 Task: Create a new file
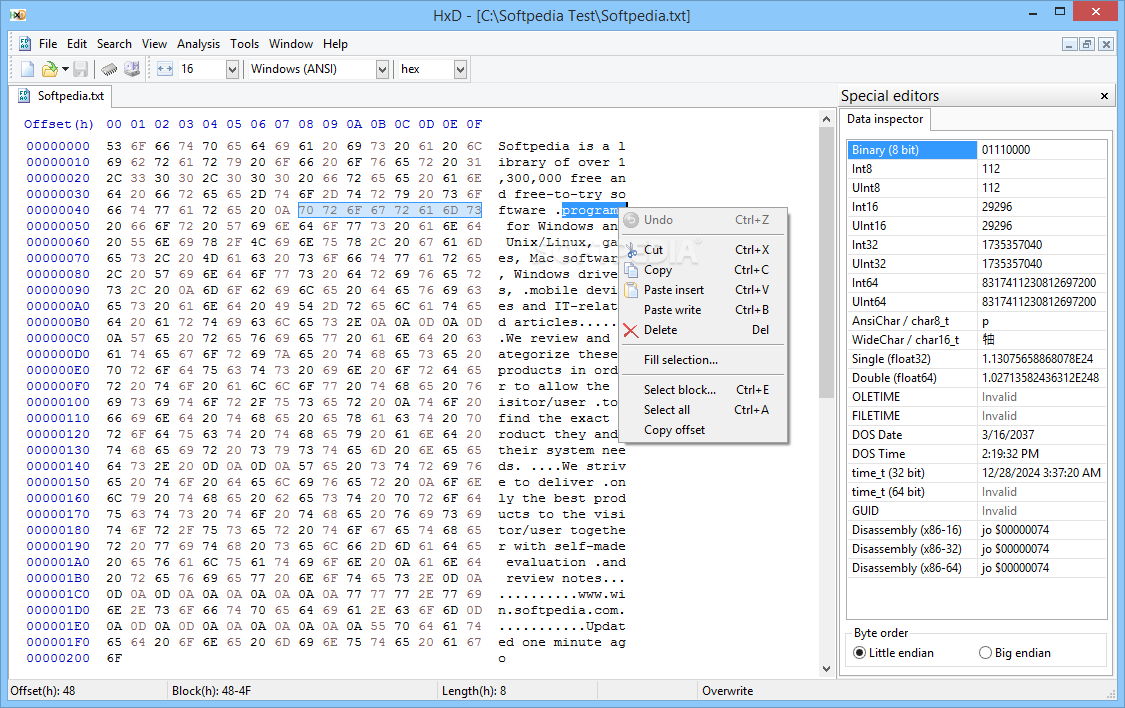click(27, 68)
